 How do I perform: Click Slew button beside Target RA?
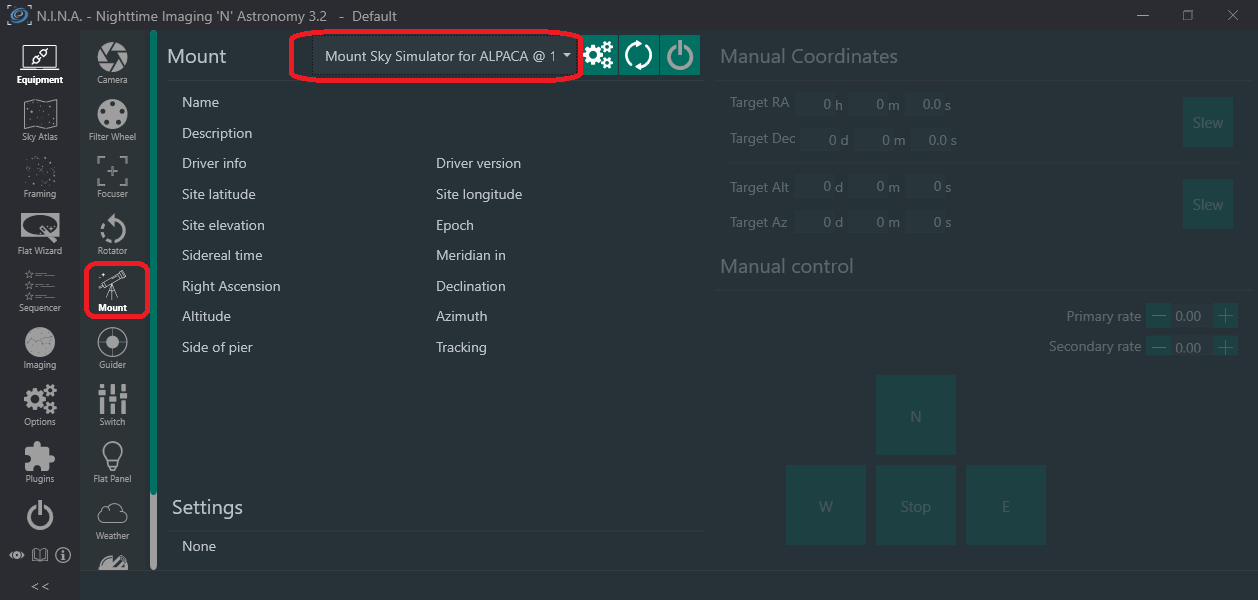click(x=1207, y=123)
